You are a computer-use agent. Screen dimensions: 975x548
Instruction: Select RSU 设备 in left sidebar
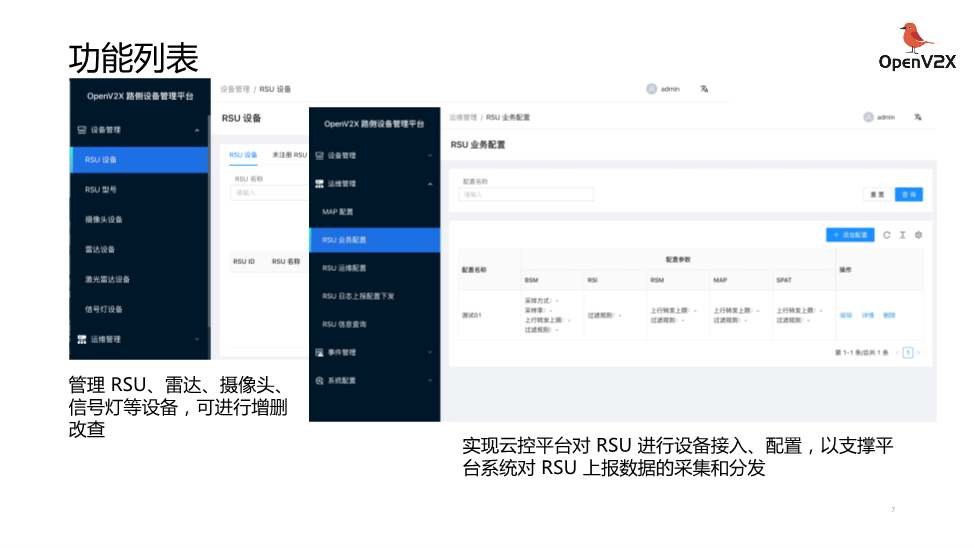(140, 160)
